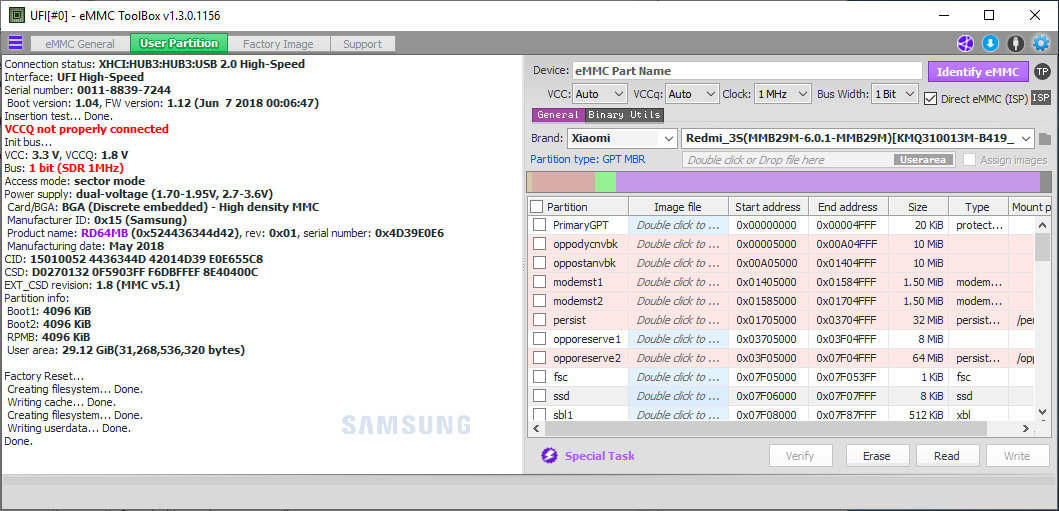Click the Read button

946,456
